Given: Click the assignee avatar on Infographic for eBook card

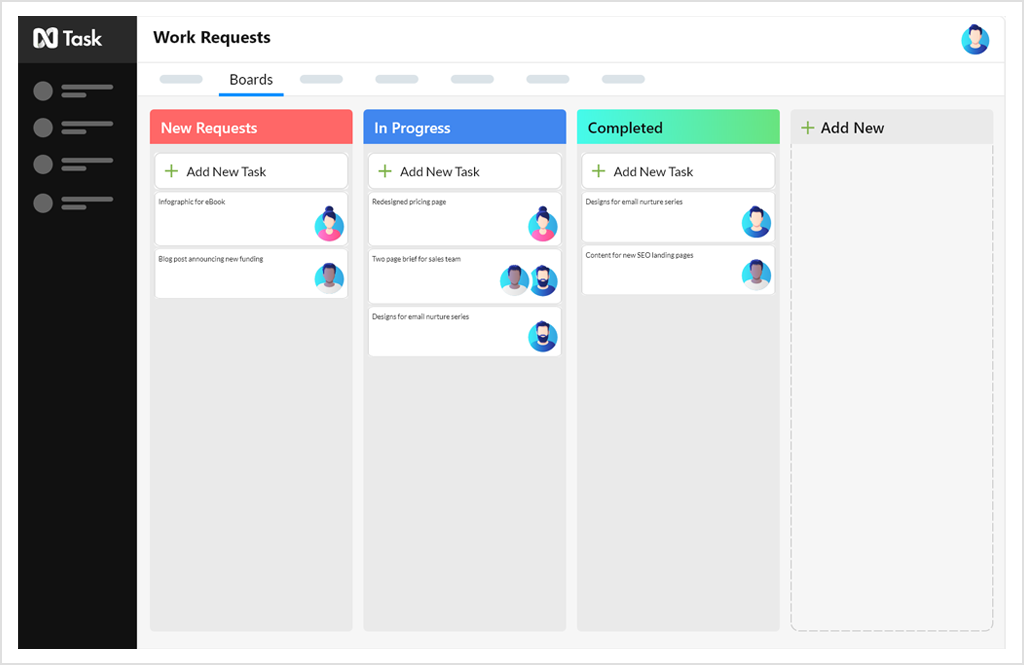Looking at the screenshot, I should [x=330, y=222].
